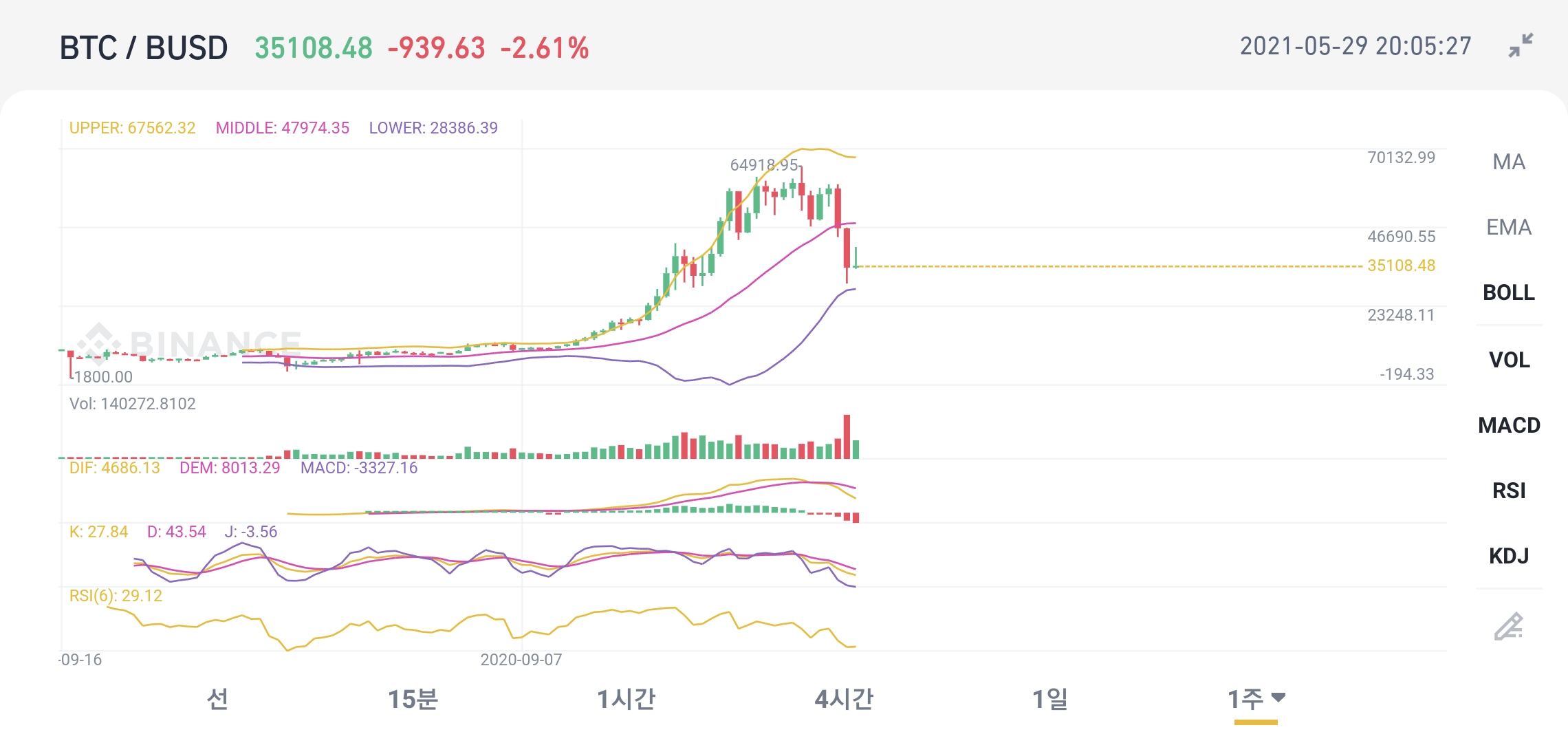Click the 35108.48 price line label
1568x743 pixels.
tap(1401, 266)
